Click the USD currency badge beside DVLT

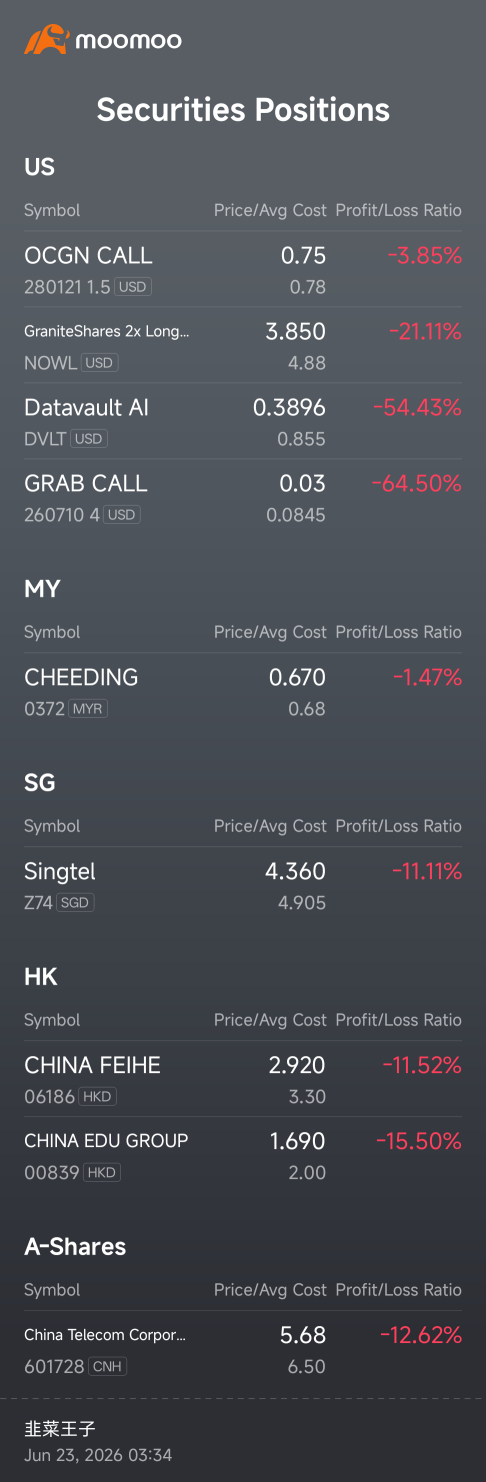click(90, 439)
